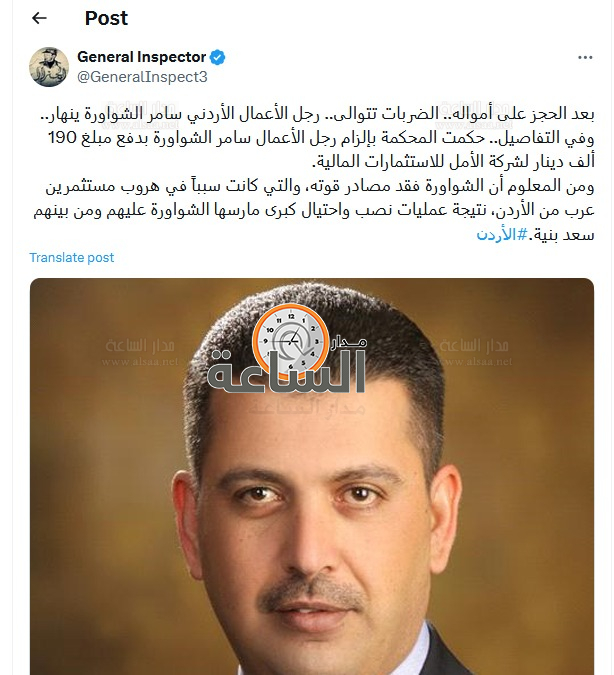The height and width of the screenshot is (675, 614).
Task: Open the @GeneralInspect3 handle link
Action: (x=142, y=77)
